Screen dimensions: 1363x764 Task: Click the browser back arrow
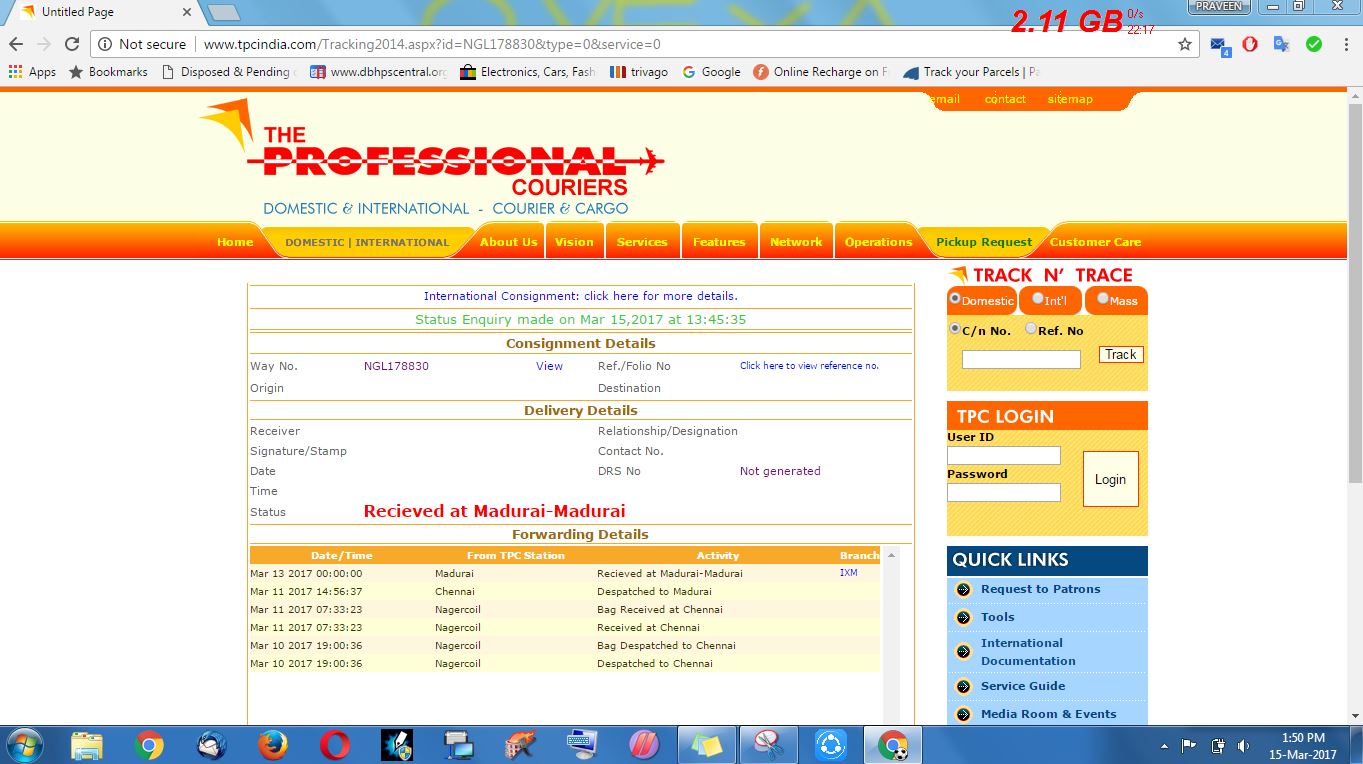(16, 44)
